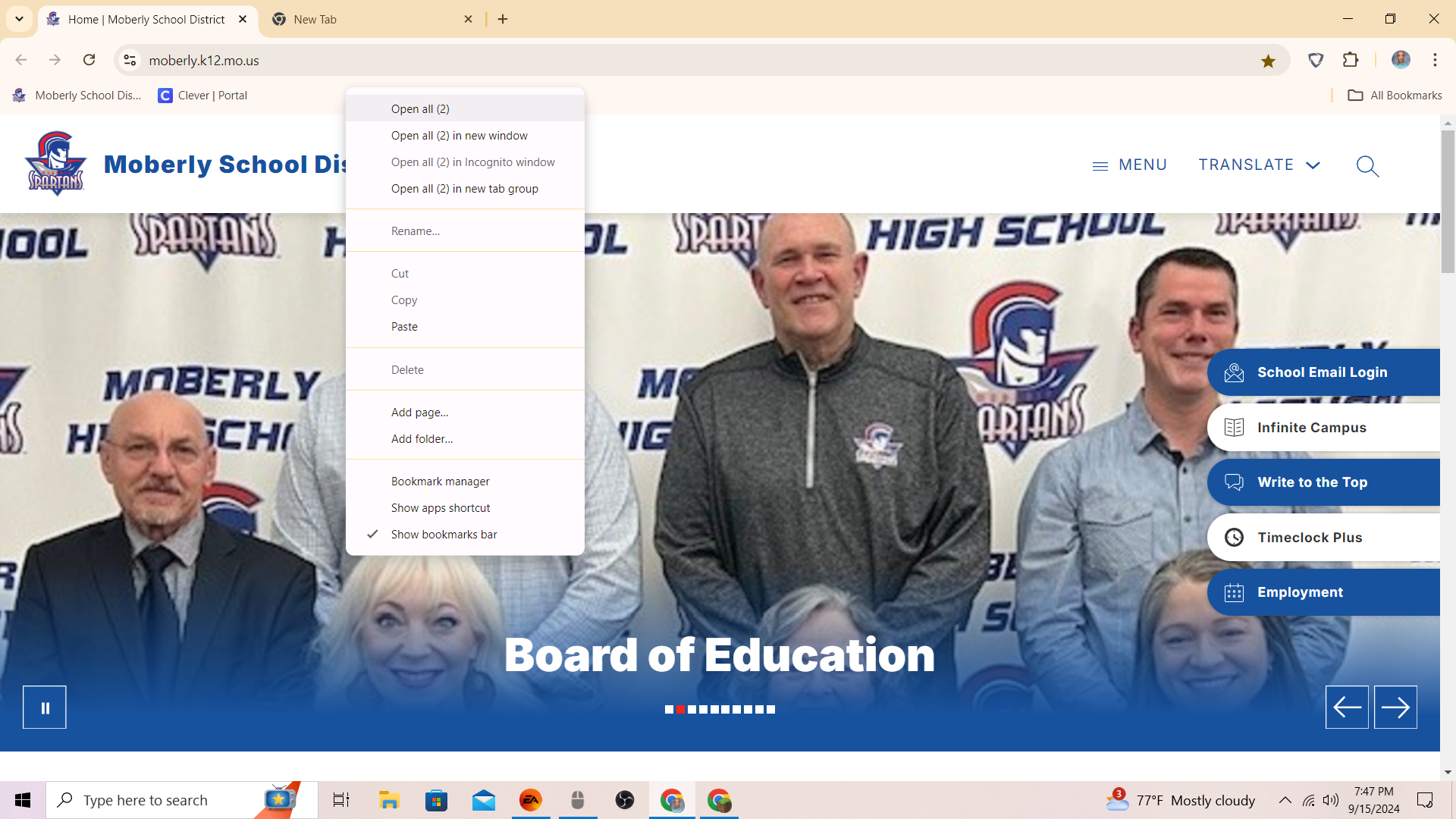Open the Chrome profile avatar
1456x819 pixels.
point(1401,60)
